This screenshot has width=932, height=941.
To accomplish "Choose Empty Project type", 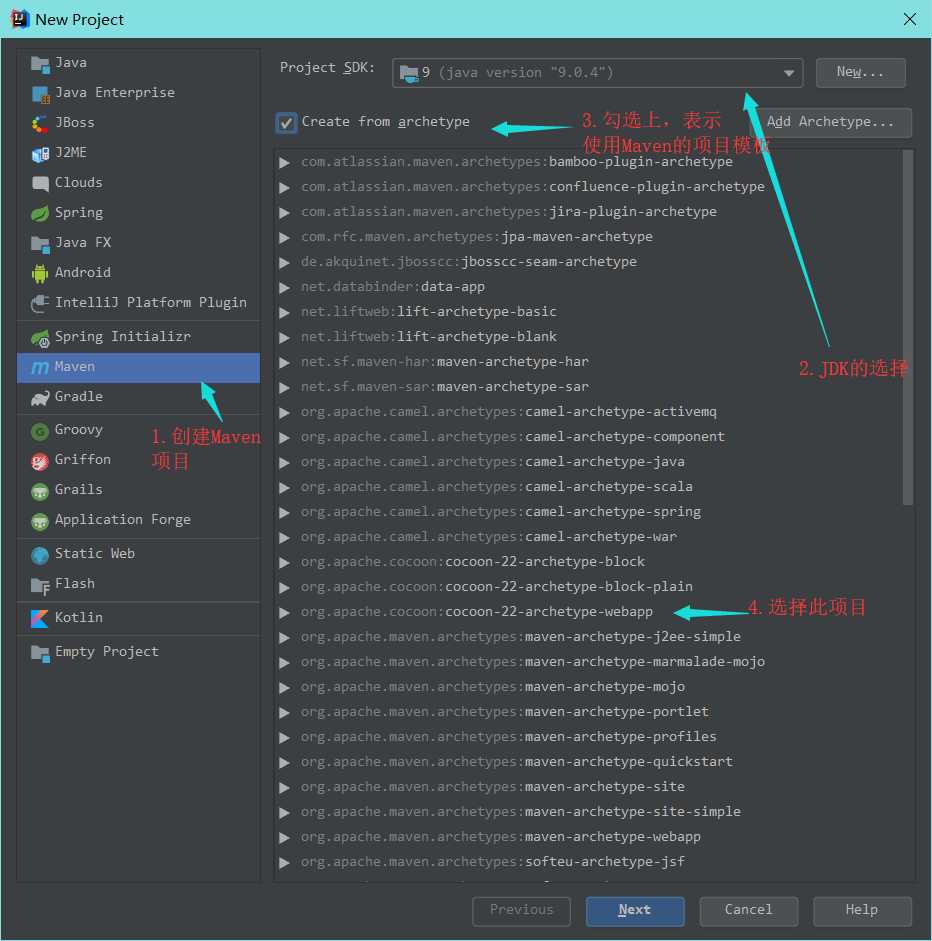I will [x=139, y=652].
